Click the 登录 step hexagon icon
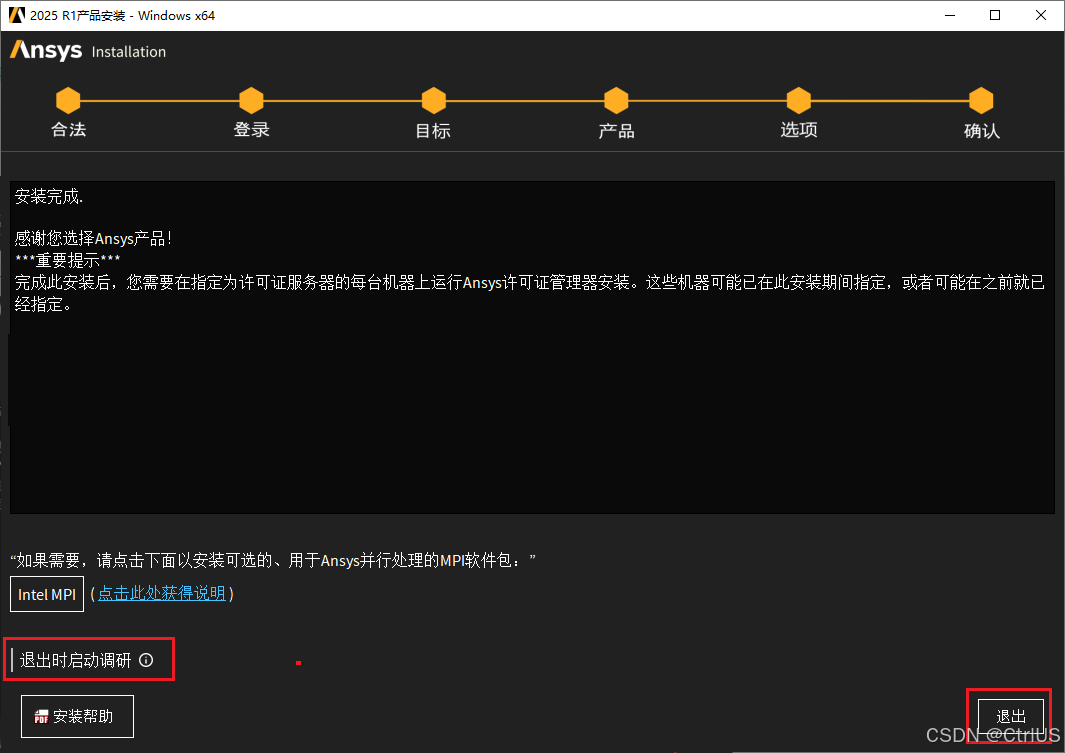Viewport: 1065px width, 753px height. pos(251,100)
